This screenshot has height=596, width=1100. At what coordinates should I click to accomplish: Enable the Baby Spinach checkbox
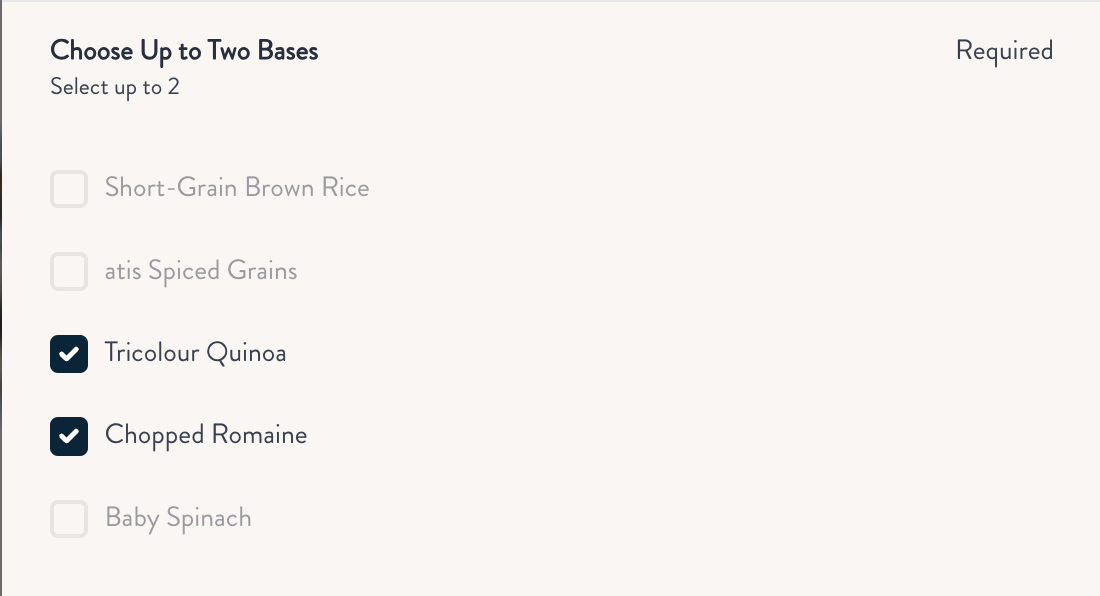coord(69,519)
